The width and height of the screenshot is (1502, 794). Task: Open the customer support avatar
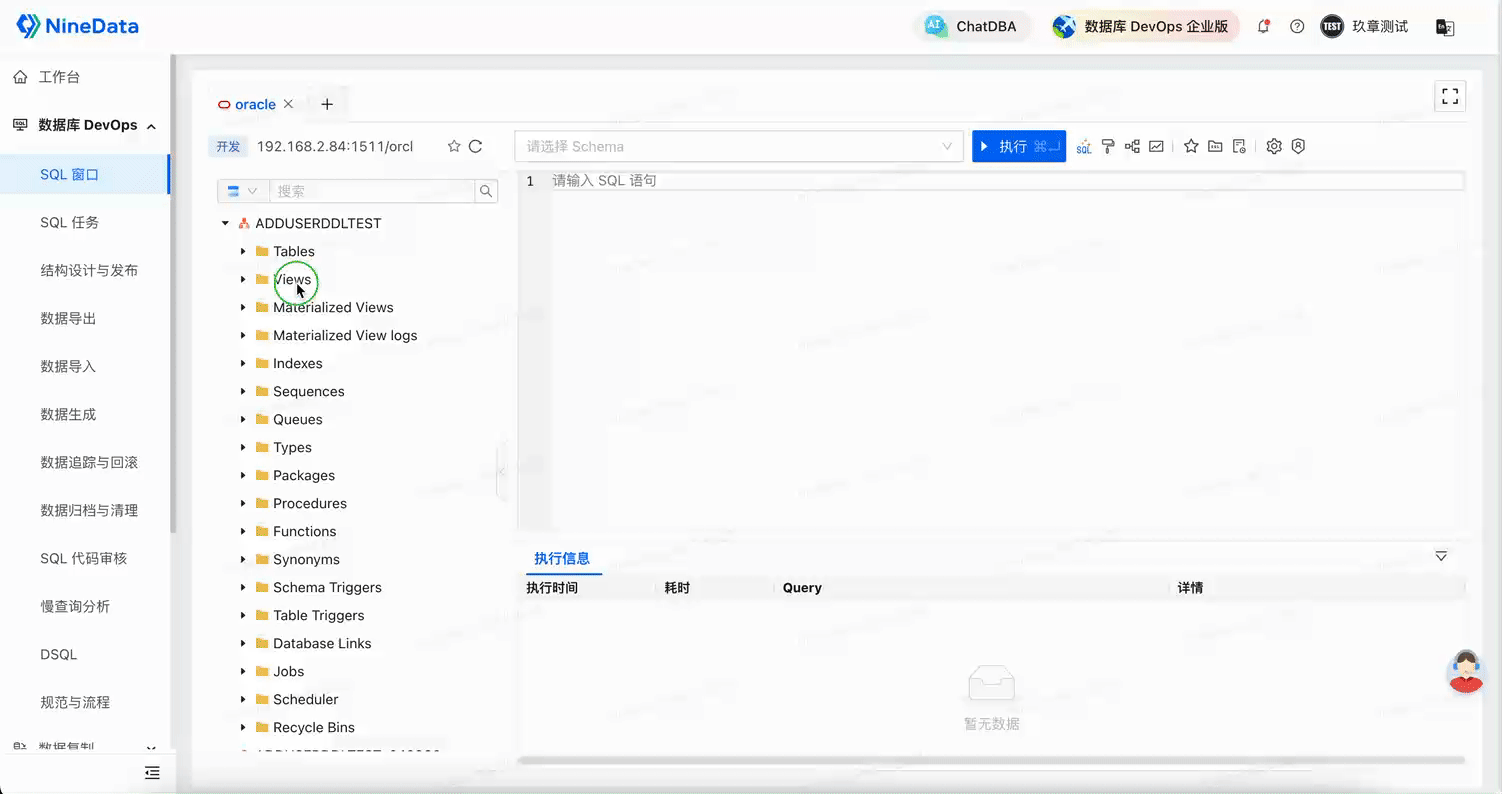pos(1466,671)
